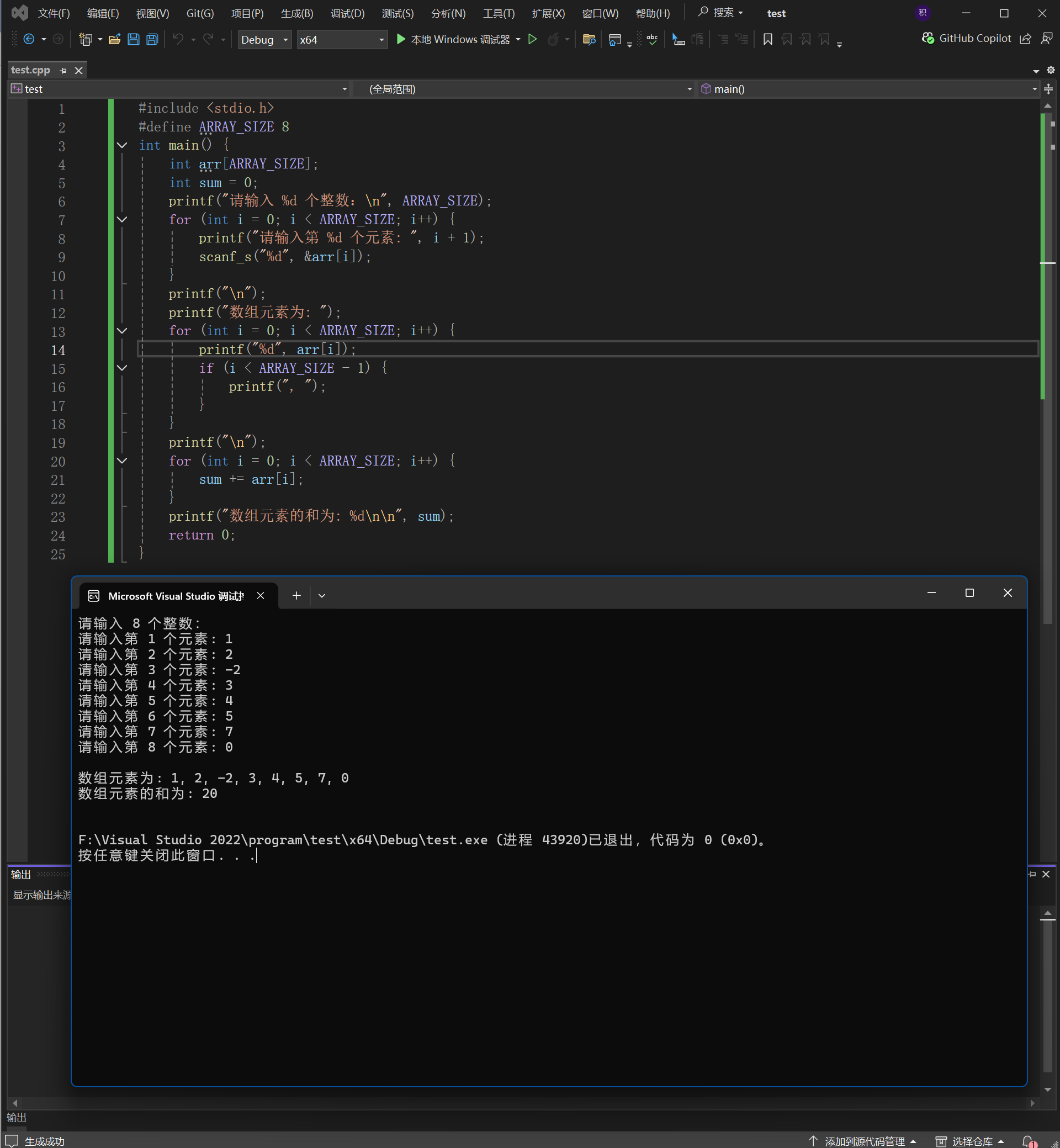Expand the main() member dropdown
The height and width of the screenshot is (1148, 1060).
1034,89
